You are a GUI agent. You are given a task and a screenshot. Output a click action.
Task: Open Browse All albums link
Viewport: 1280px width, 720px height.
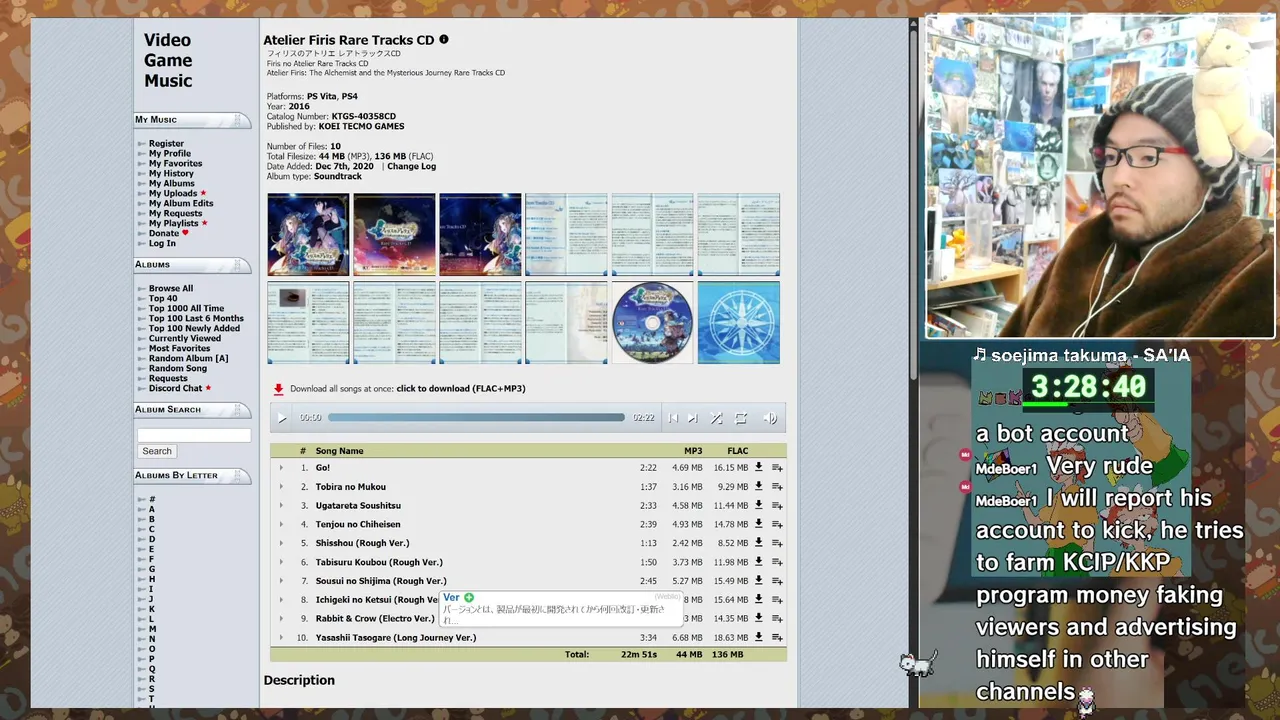(x=171, y=289)
